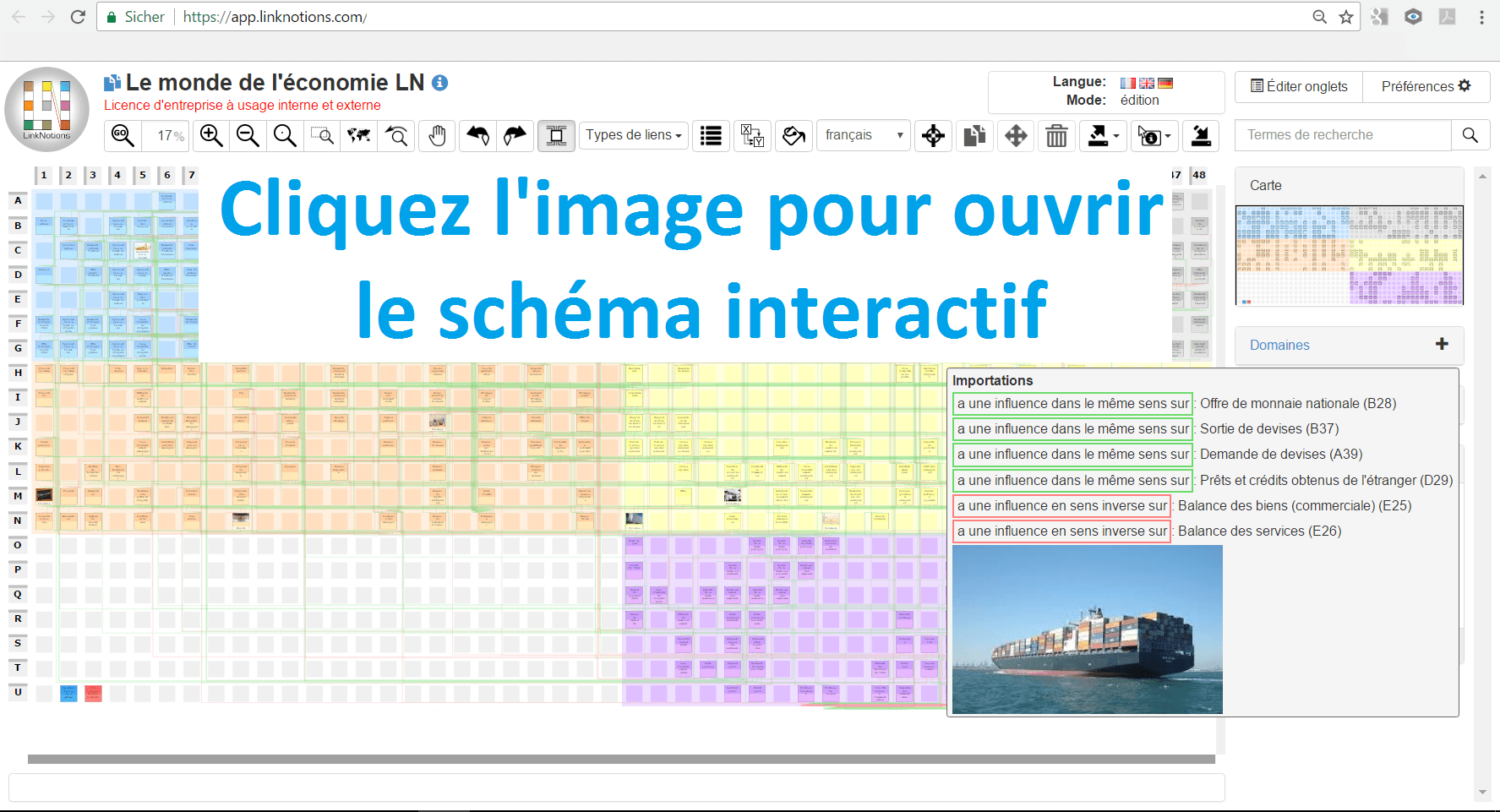
Task: Click the search magnifier button
Action: (1470, 135)
